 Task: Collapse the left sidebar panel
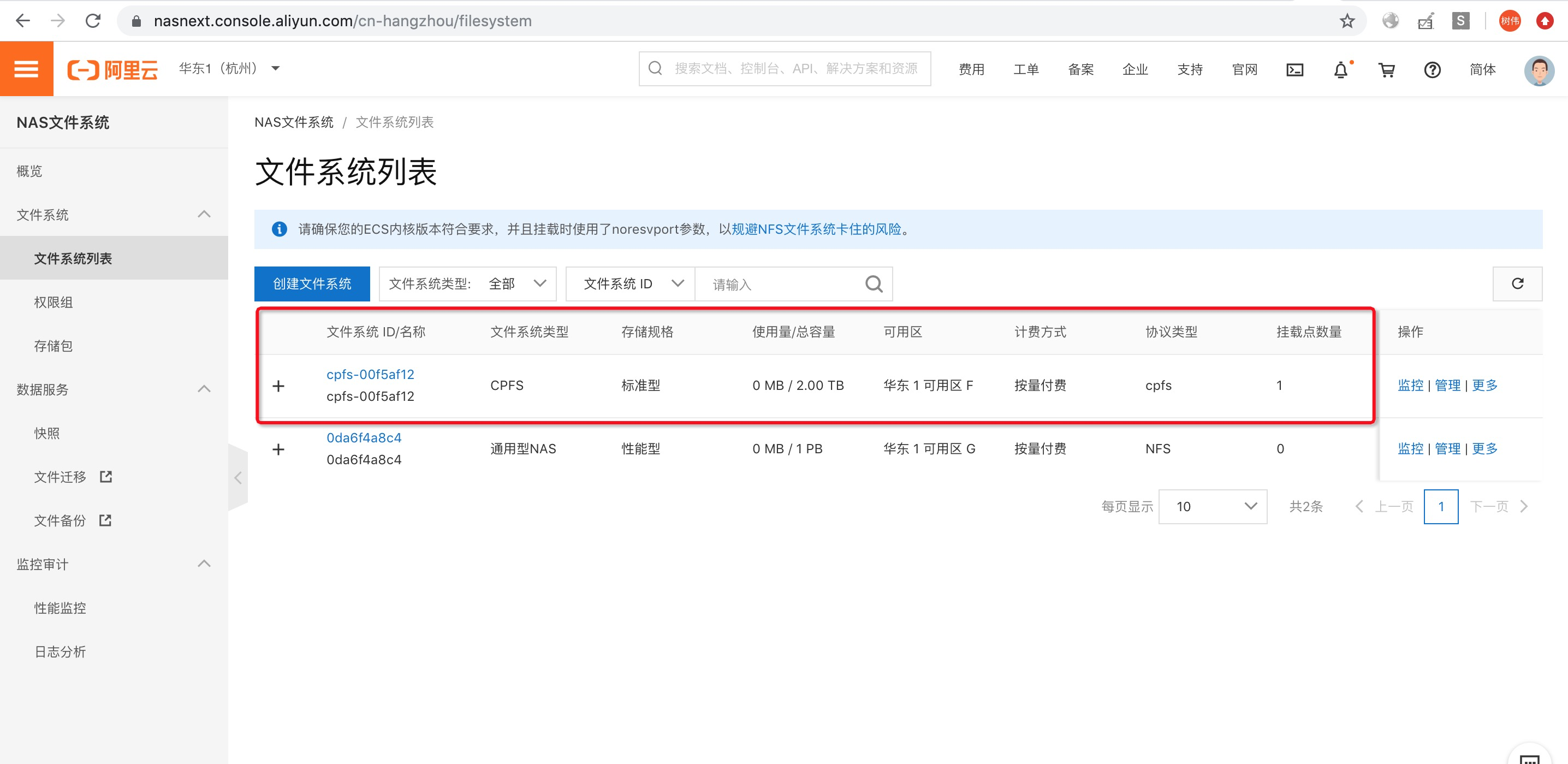tap(238, 477)
